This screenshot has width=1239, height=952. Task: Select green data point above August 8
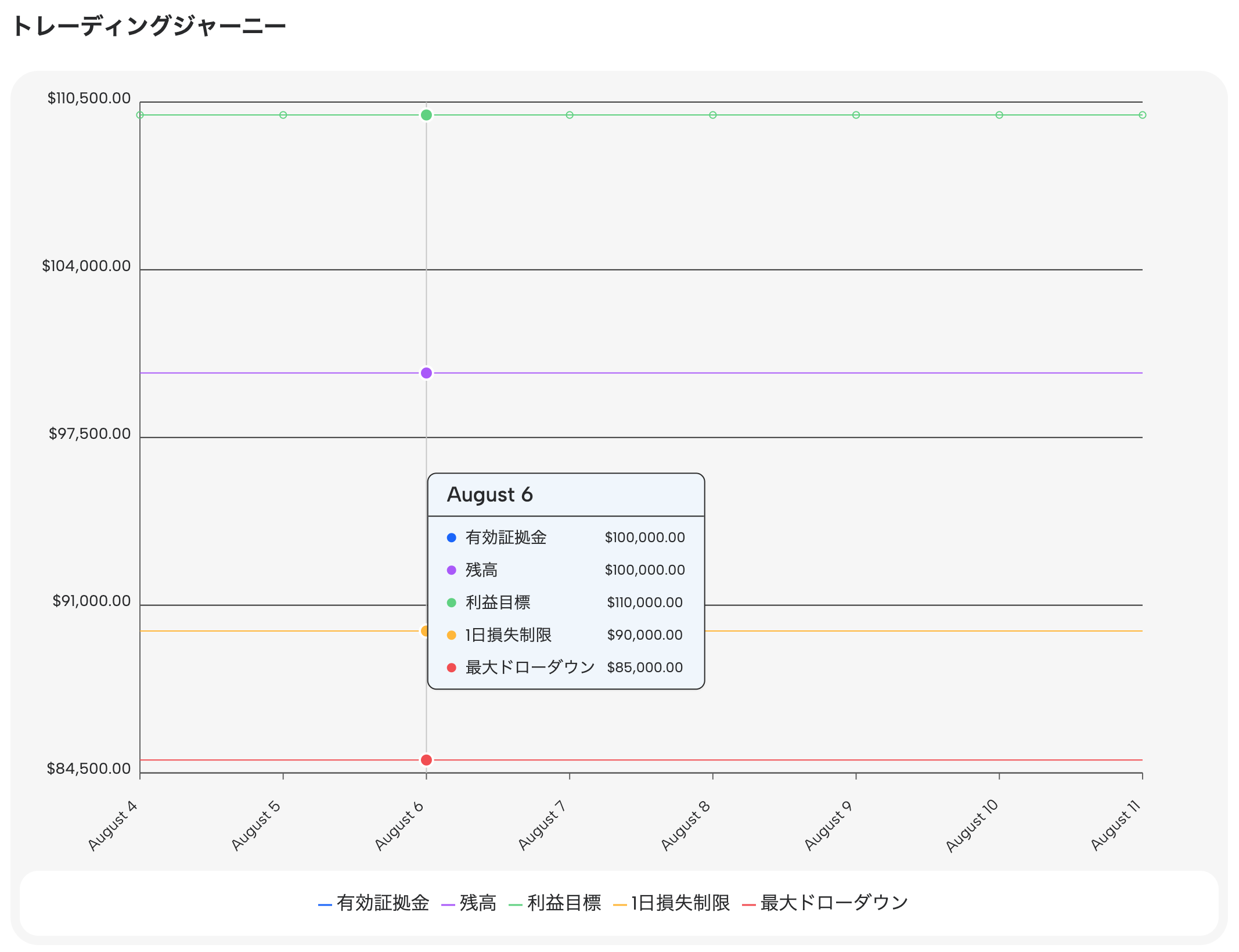(x=713, y=115)
